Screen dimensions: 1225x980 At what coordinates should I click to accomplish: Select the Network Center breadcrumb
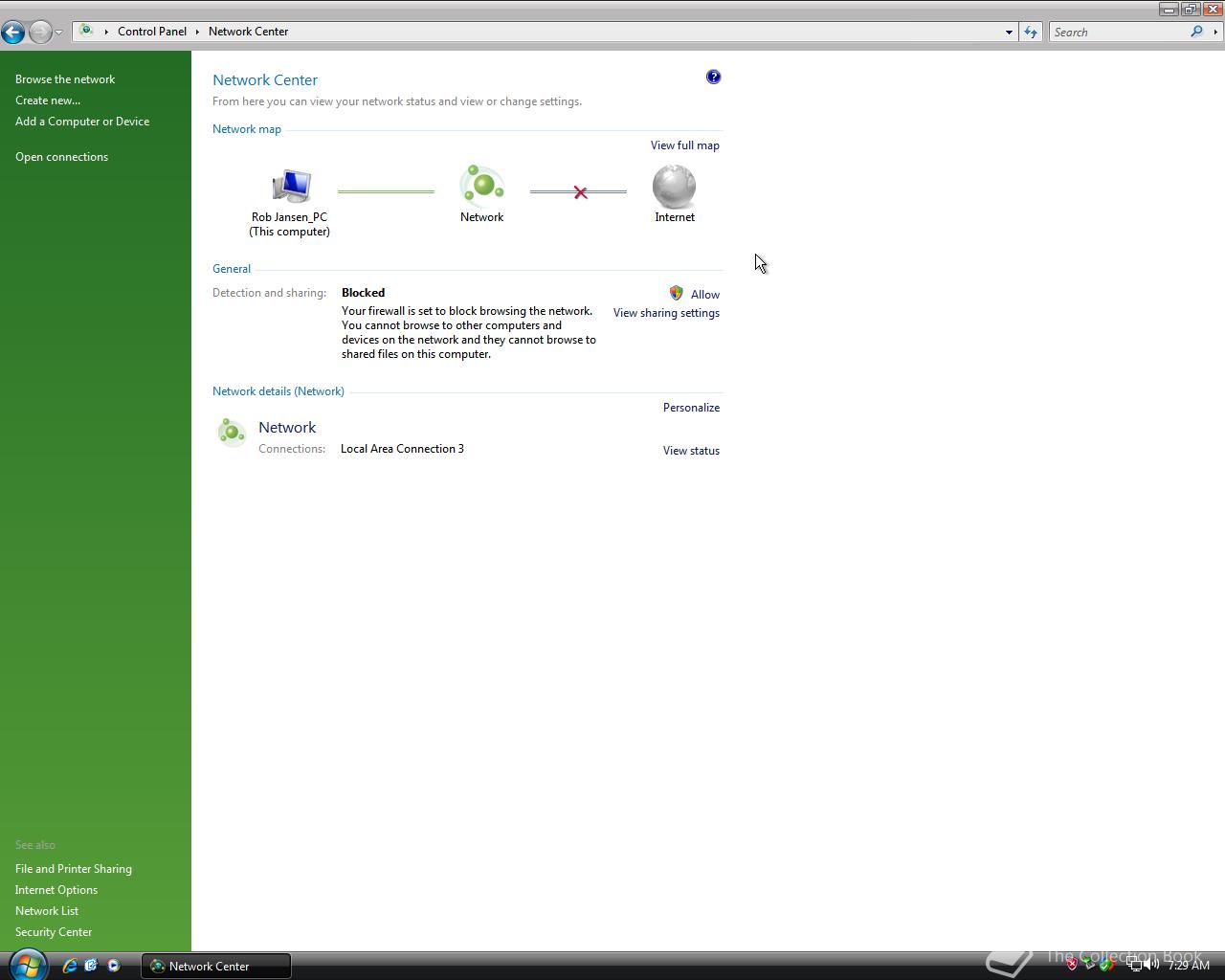(x=249, y=32)
